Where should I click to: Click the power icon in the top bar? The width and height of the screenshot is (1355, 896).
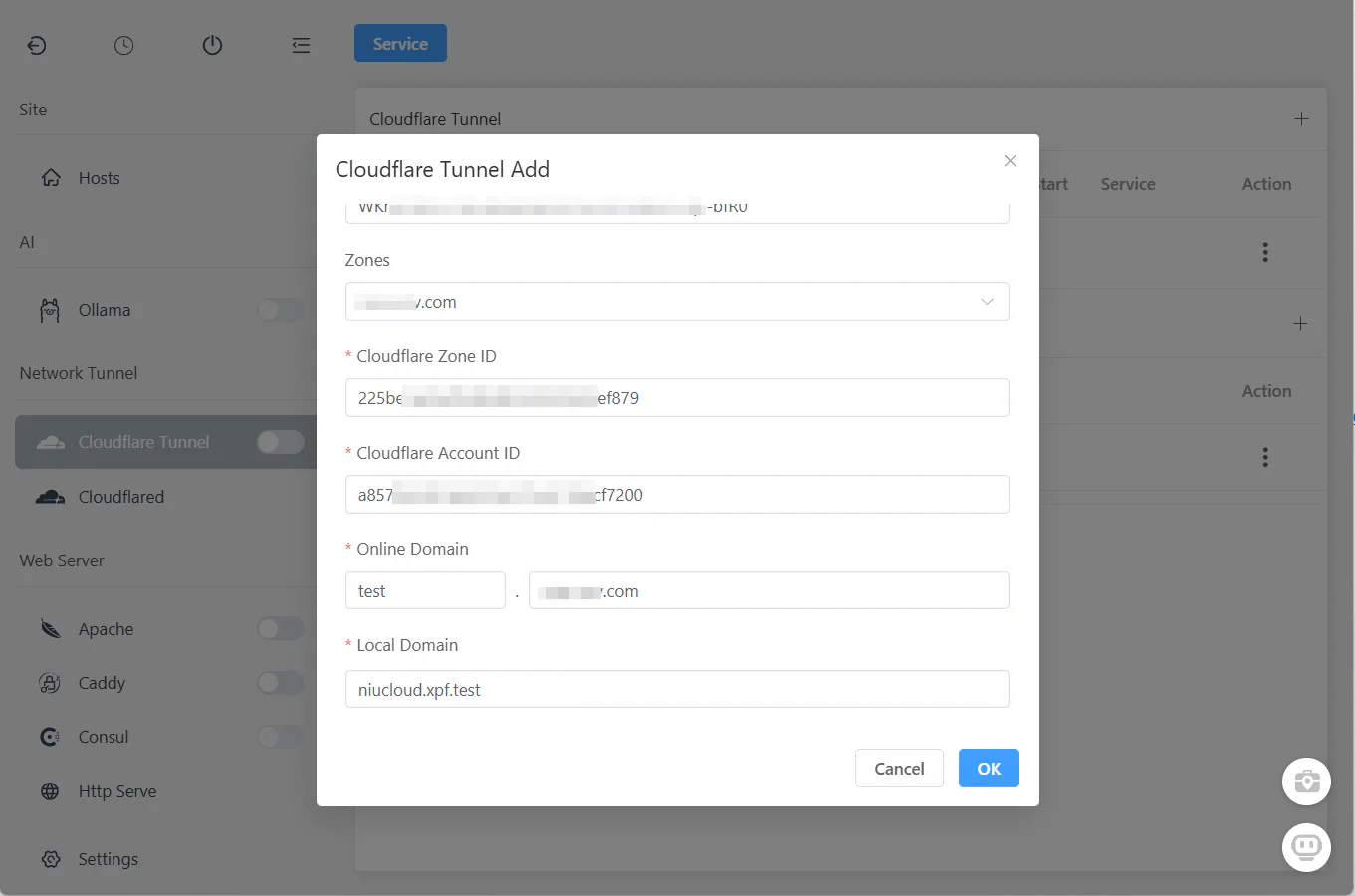point(212,45)
